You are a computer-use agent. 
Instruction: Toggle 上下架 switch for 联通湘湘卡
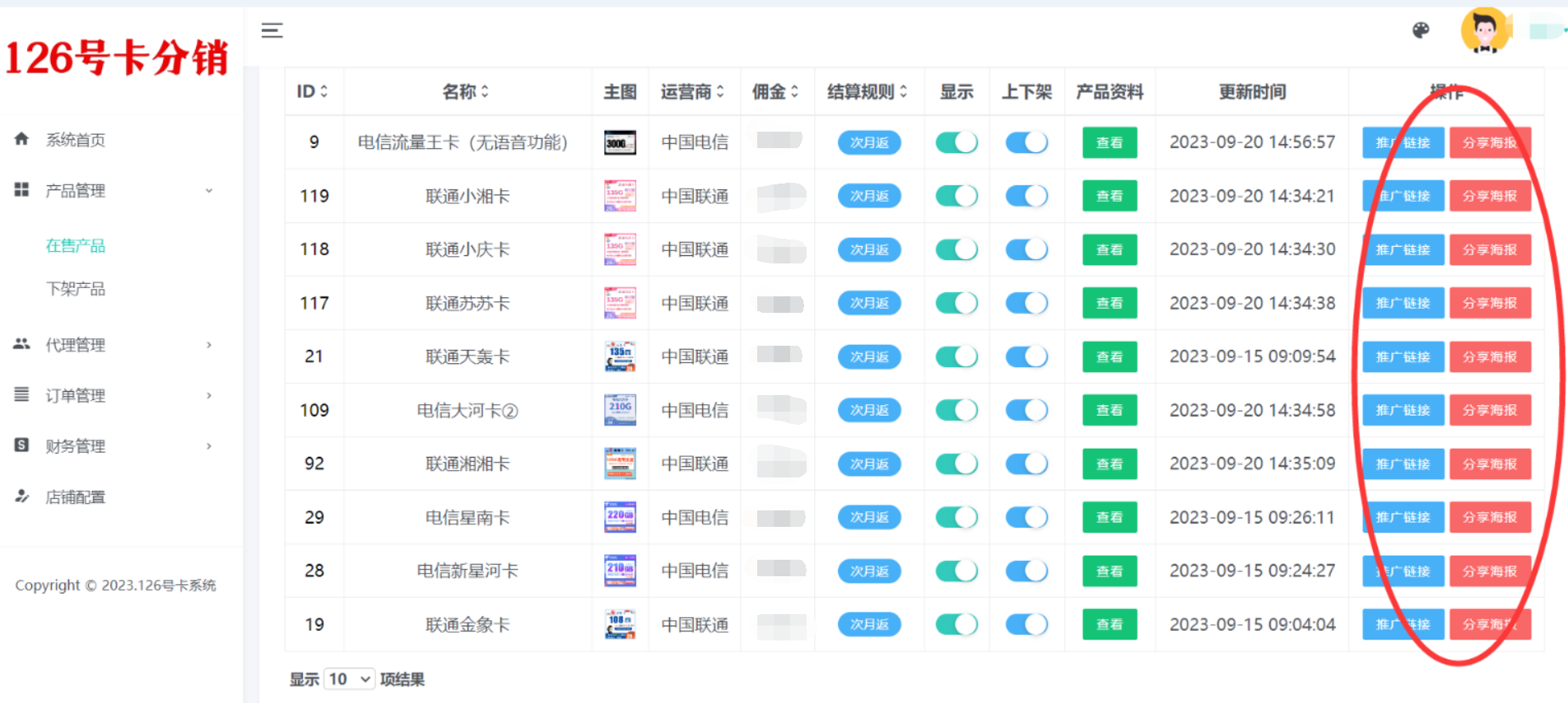[1026, 463]
